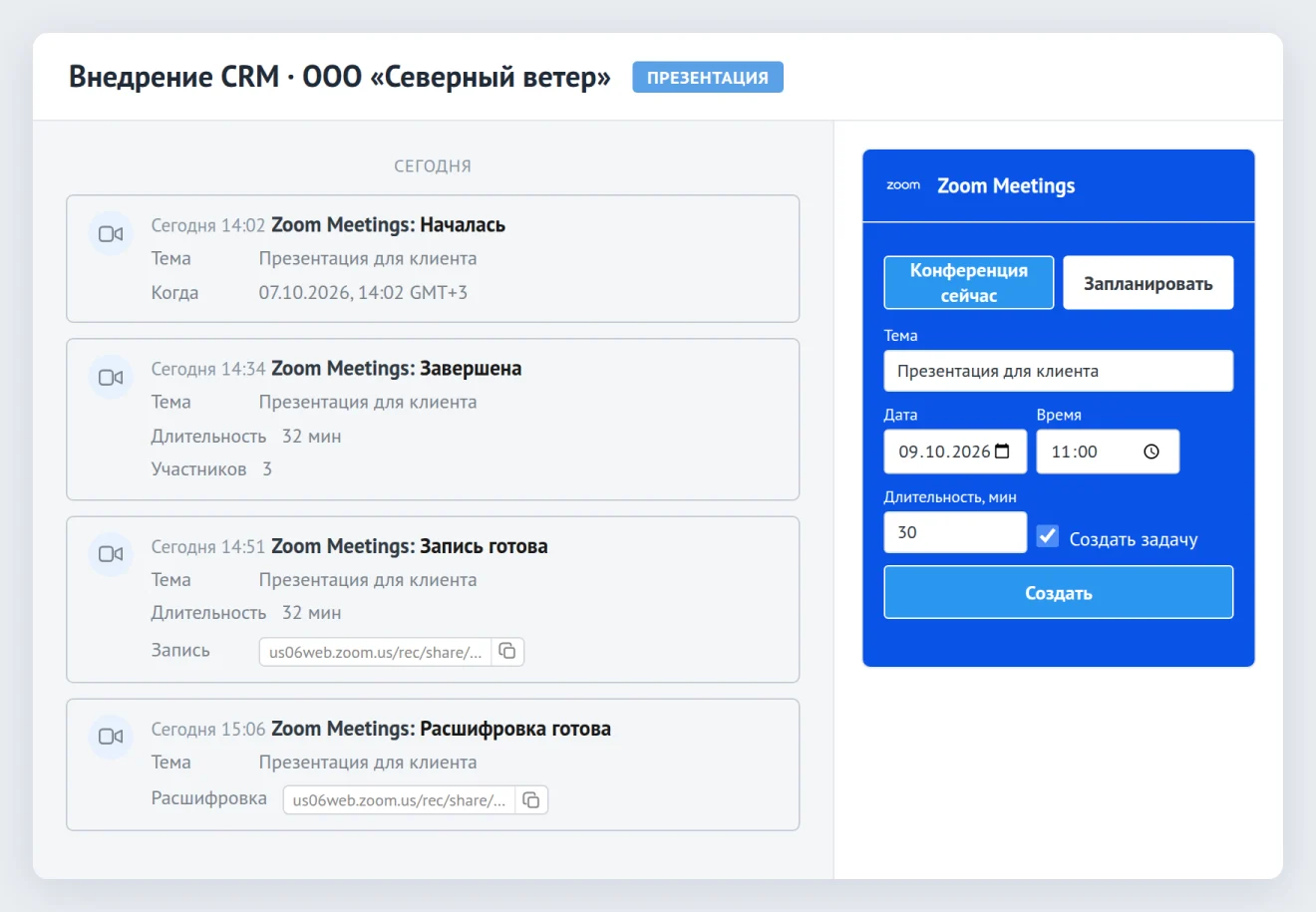This screenshot has height=912, width=1316.
Task: Open the calendar picker in the Дата field
Action: pos(1003,452)
